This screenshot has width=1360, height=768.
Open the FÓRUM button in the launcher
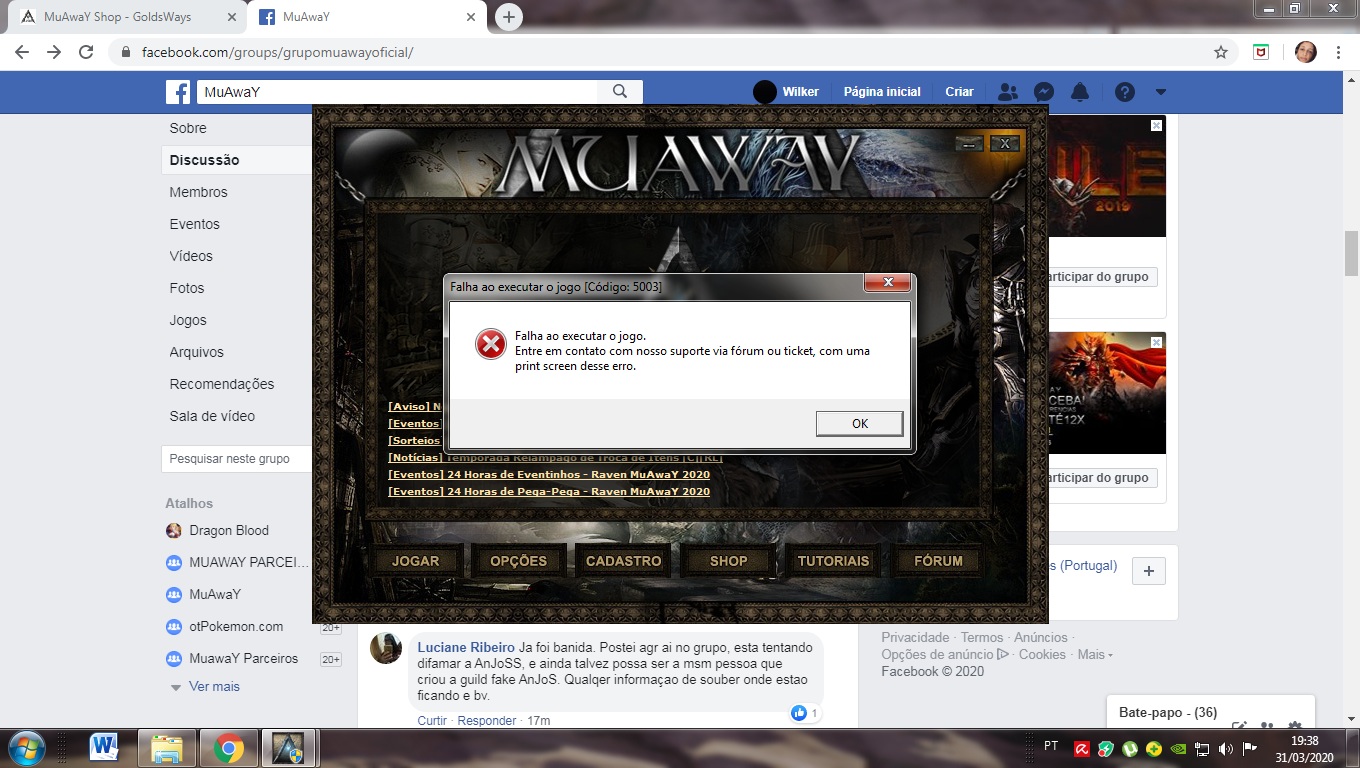click(x=938, y=561)
